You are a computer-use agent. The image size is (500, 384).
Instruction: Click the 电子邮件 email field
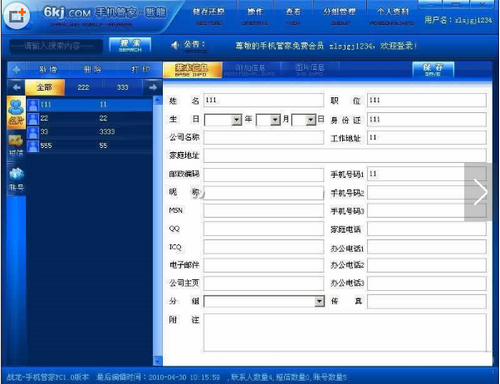coord(263,265)
